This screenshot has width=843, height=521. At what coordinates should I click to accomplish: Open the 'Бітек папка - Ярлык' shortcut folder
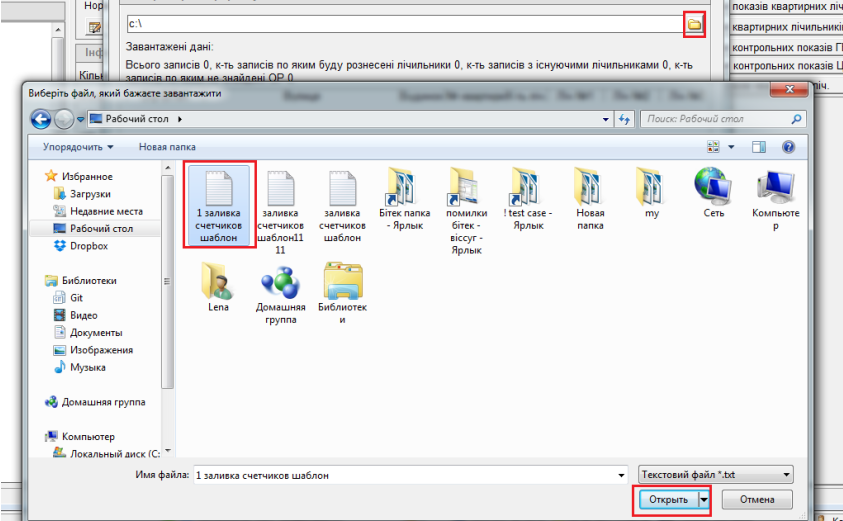404,205
